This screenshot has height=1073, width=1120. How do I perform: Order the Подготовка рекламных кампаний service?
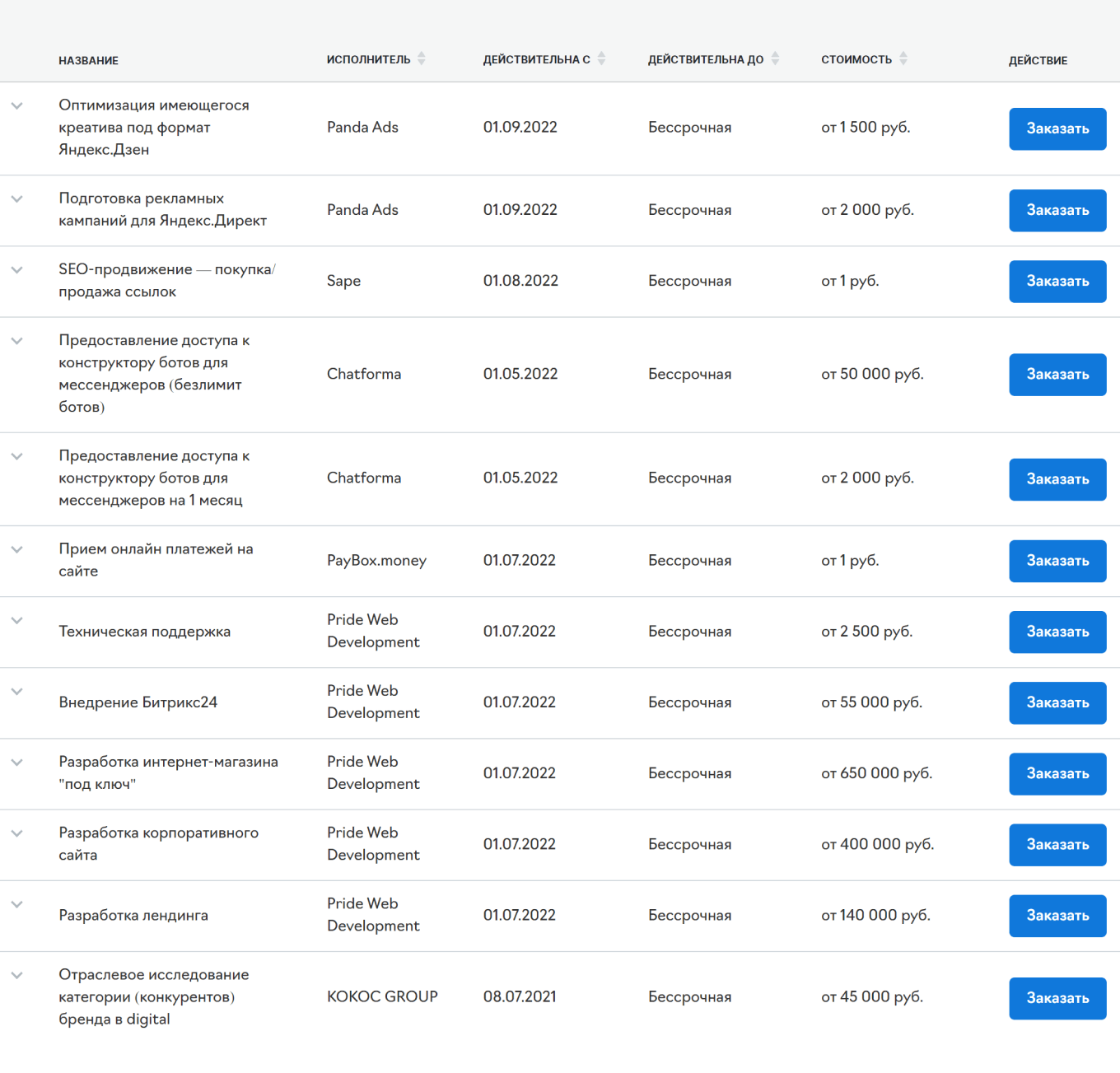(1057, 210)
